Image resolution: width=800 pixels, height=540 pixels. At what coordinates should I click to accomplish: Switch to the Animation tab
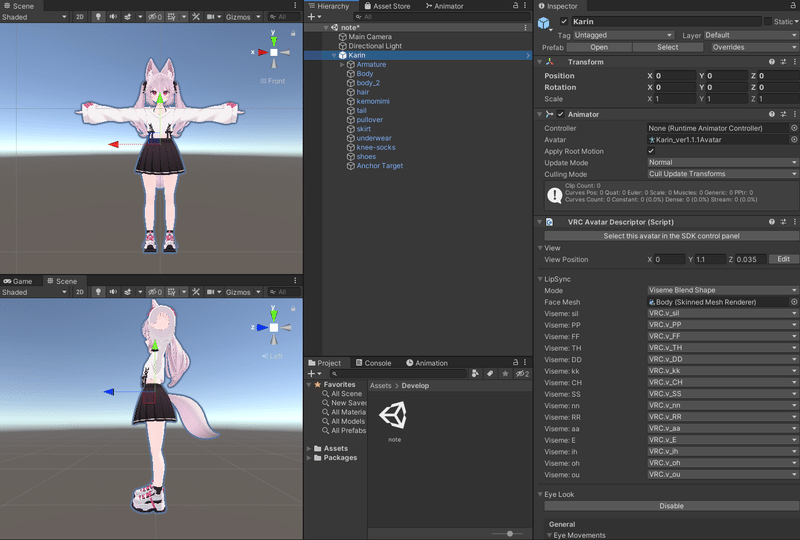point(427,363)
